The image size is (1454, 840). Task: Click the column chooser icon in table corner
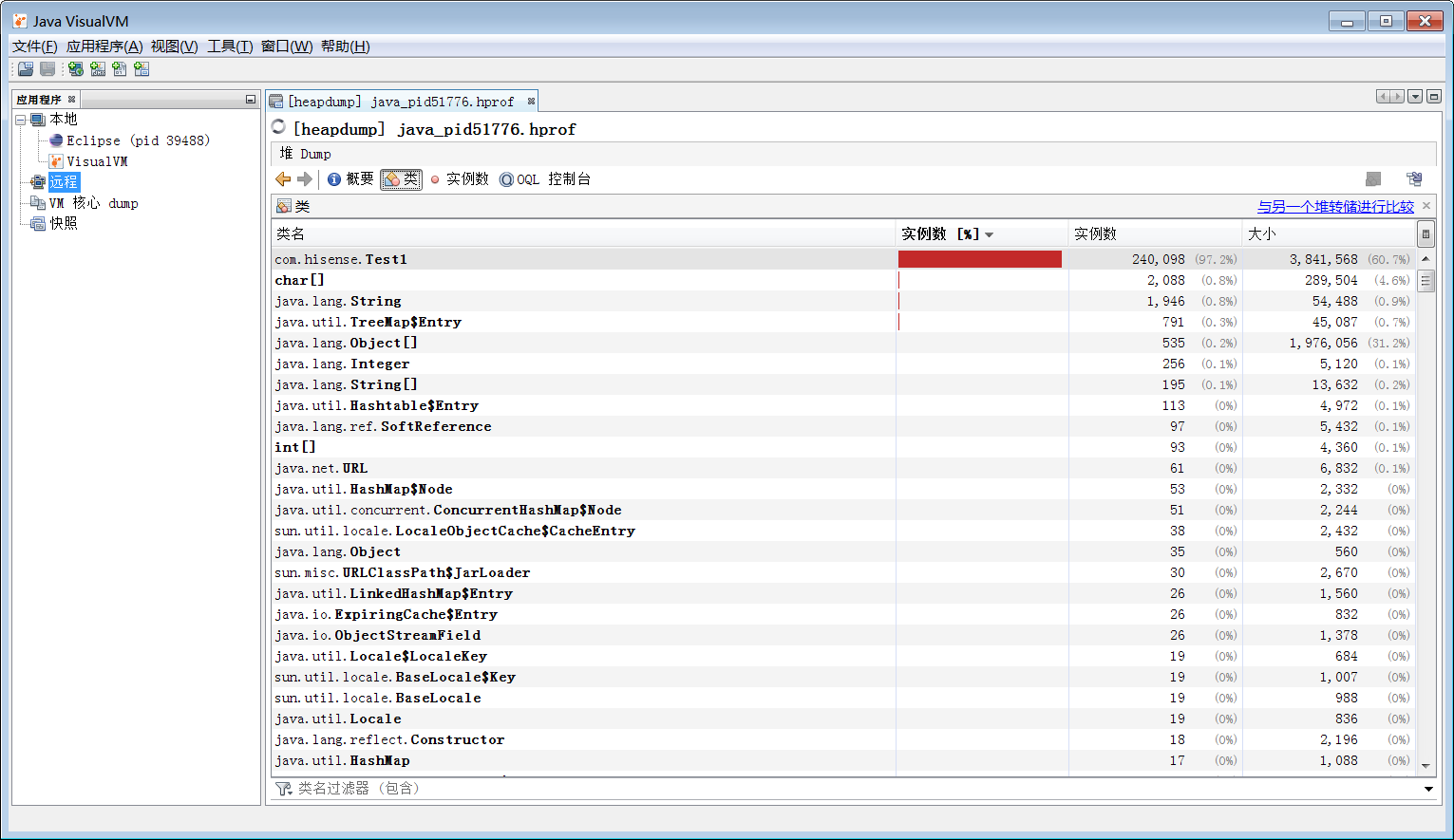(x=1426, y=233)
